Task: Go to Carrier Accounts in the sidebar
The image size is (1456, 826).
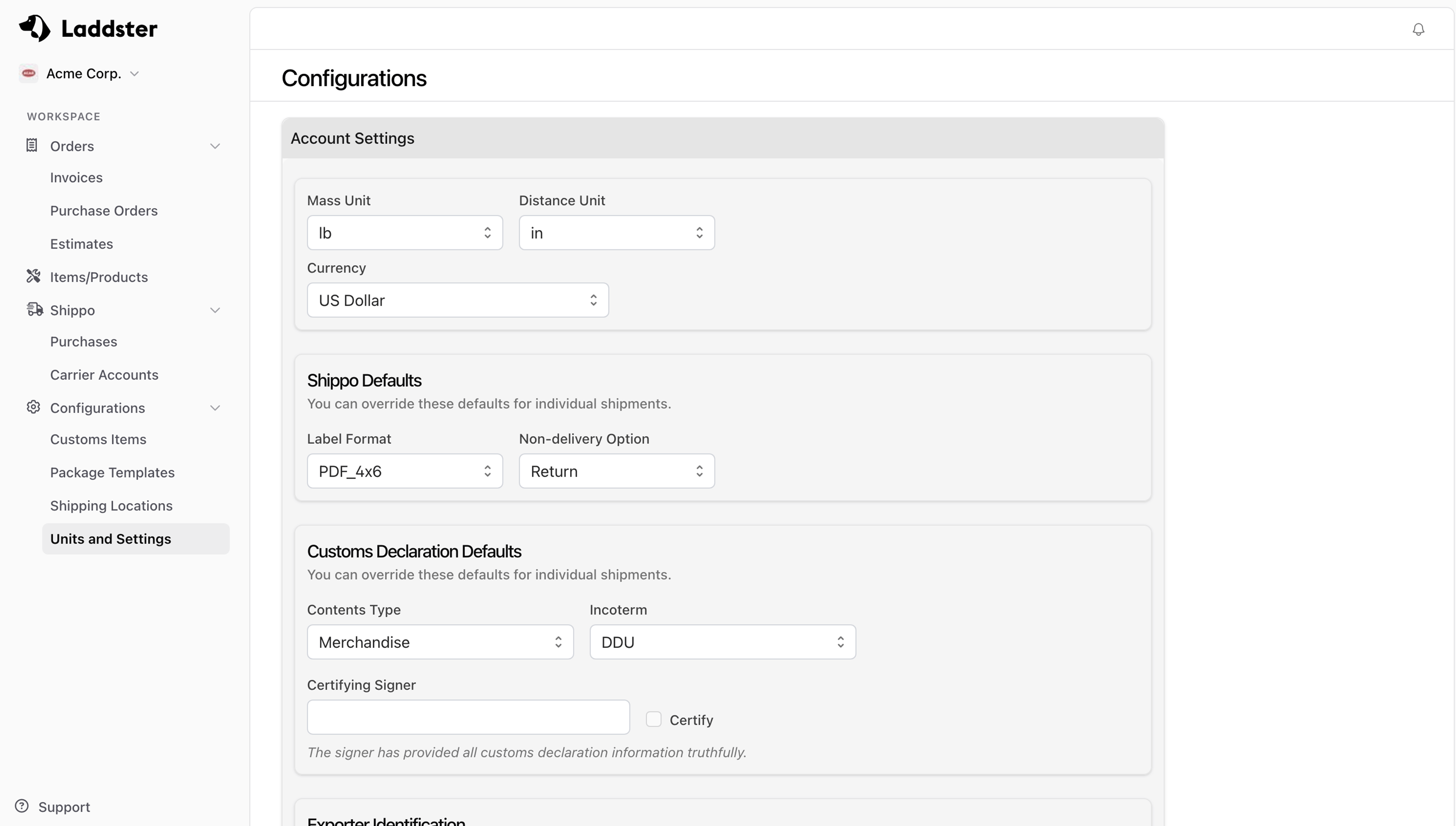Action: [104, 375]
